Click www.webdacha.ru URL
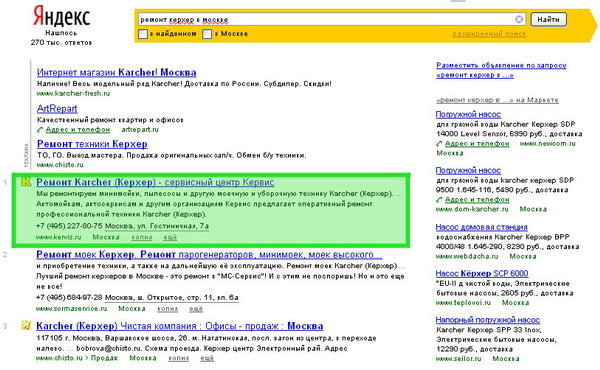The height and width of the screenshot is (370, 600). [x=467, y=256]
